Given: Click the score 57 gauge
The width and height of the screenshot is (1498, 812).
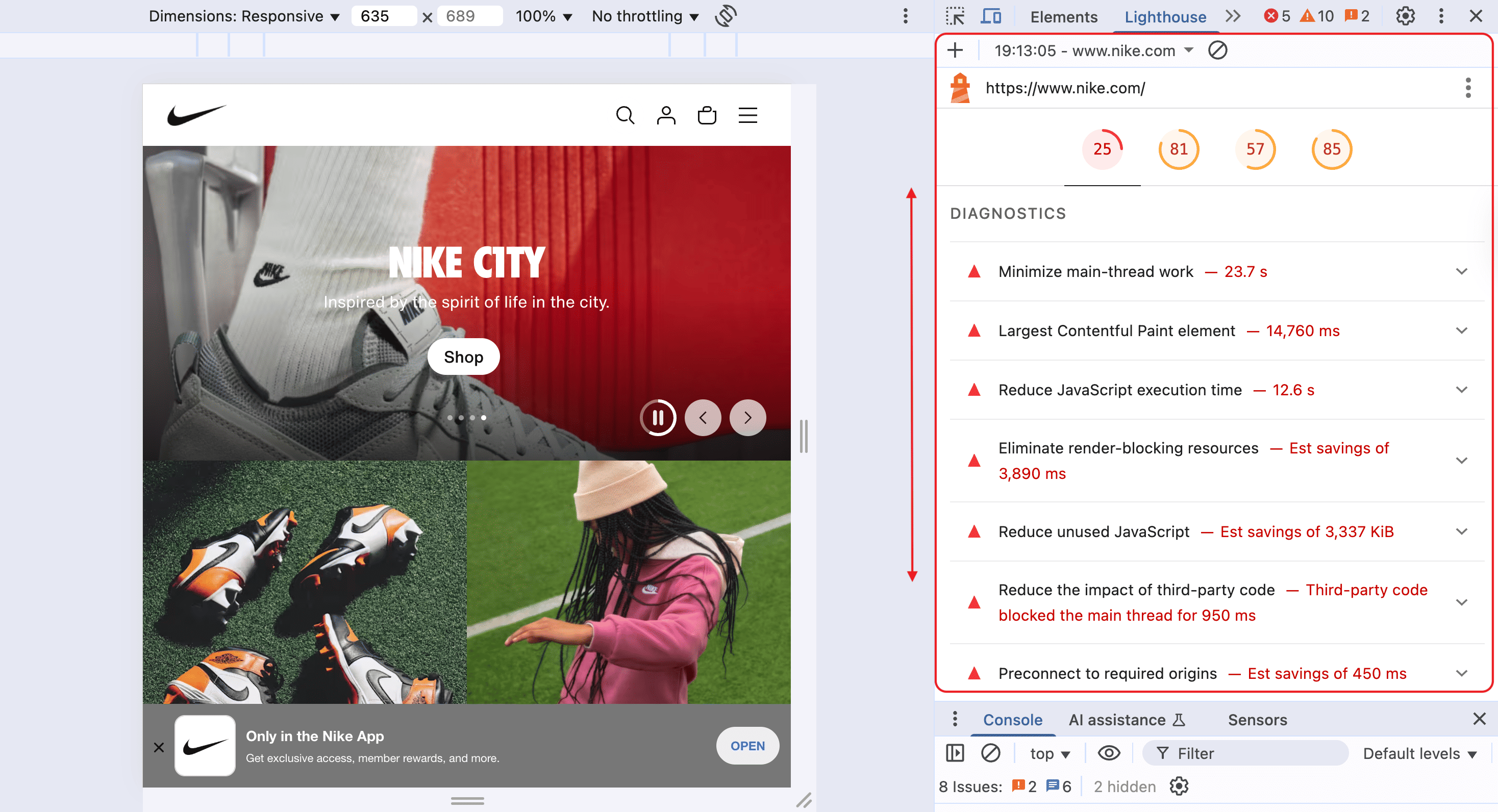Looking at the screenshot, I should point(1255,149).
